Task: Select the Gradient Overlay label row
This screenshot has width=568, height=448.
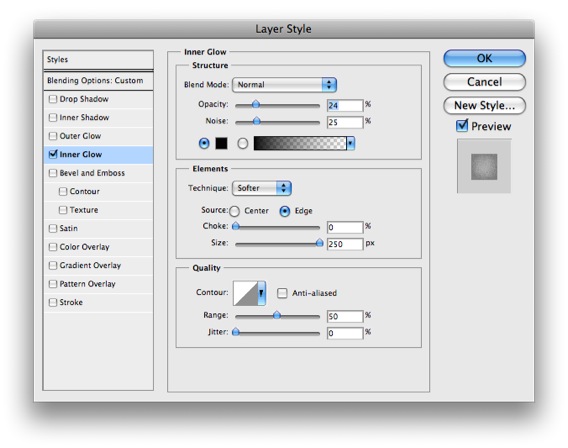Action: (x=98, y=265)
